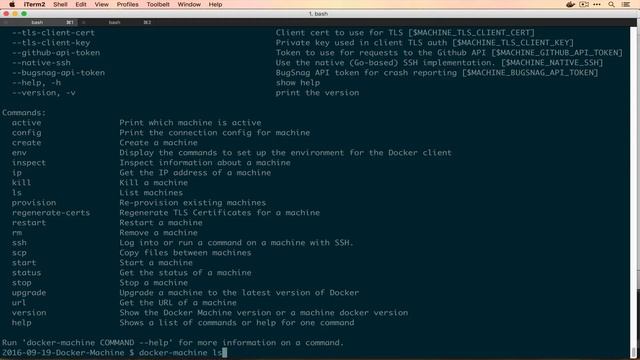Click the 'restart' command name
640x360 pixels.
tap(29, 222)
